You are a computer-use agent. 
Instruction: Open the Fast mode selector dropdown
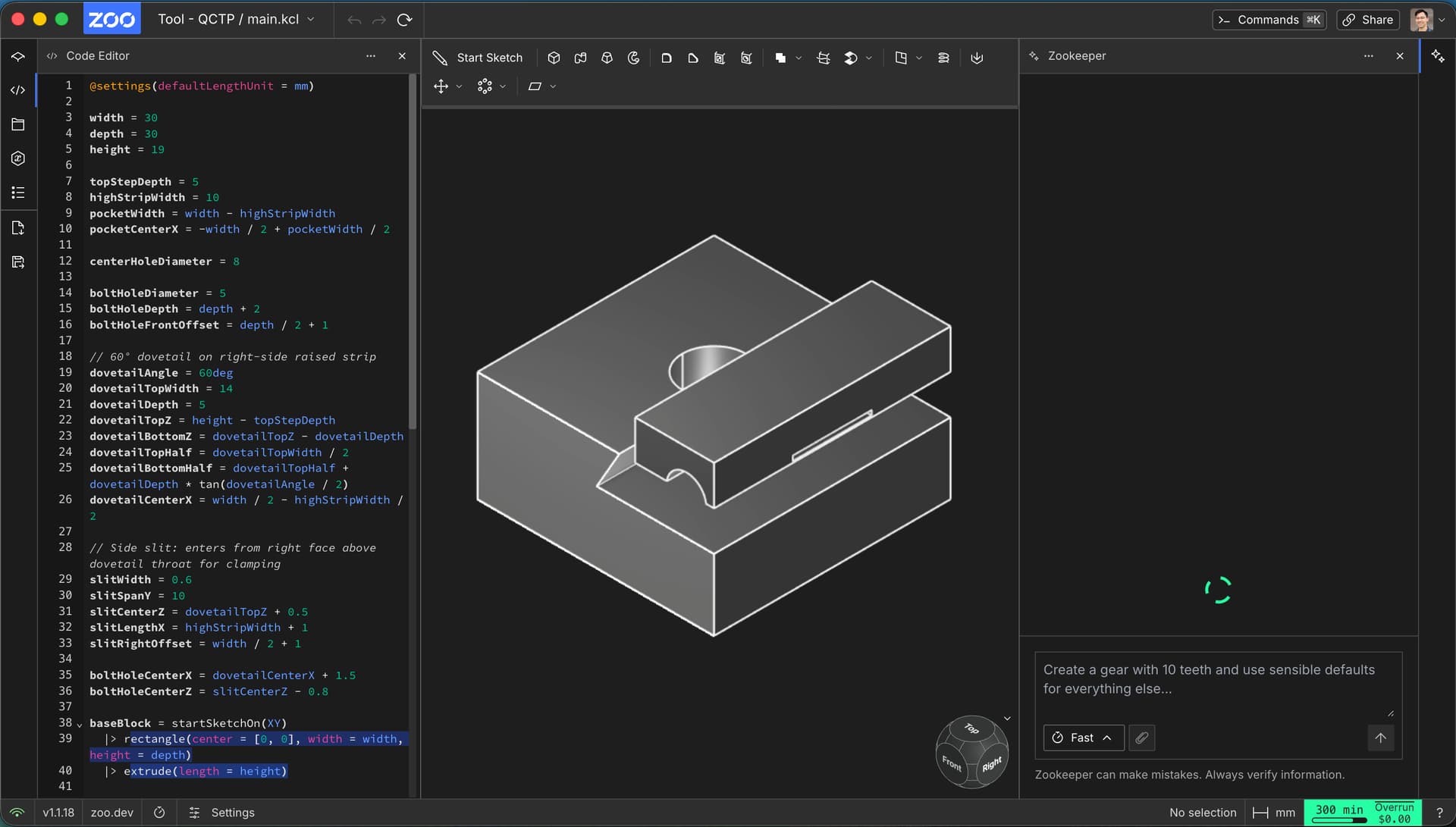click(1083, 738)
